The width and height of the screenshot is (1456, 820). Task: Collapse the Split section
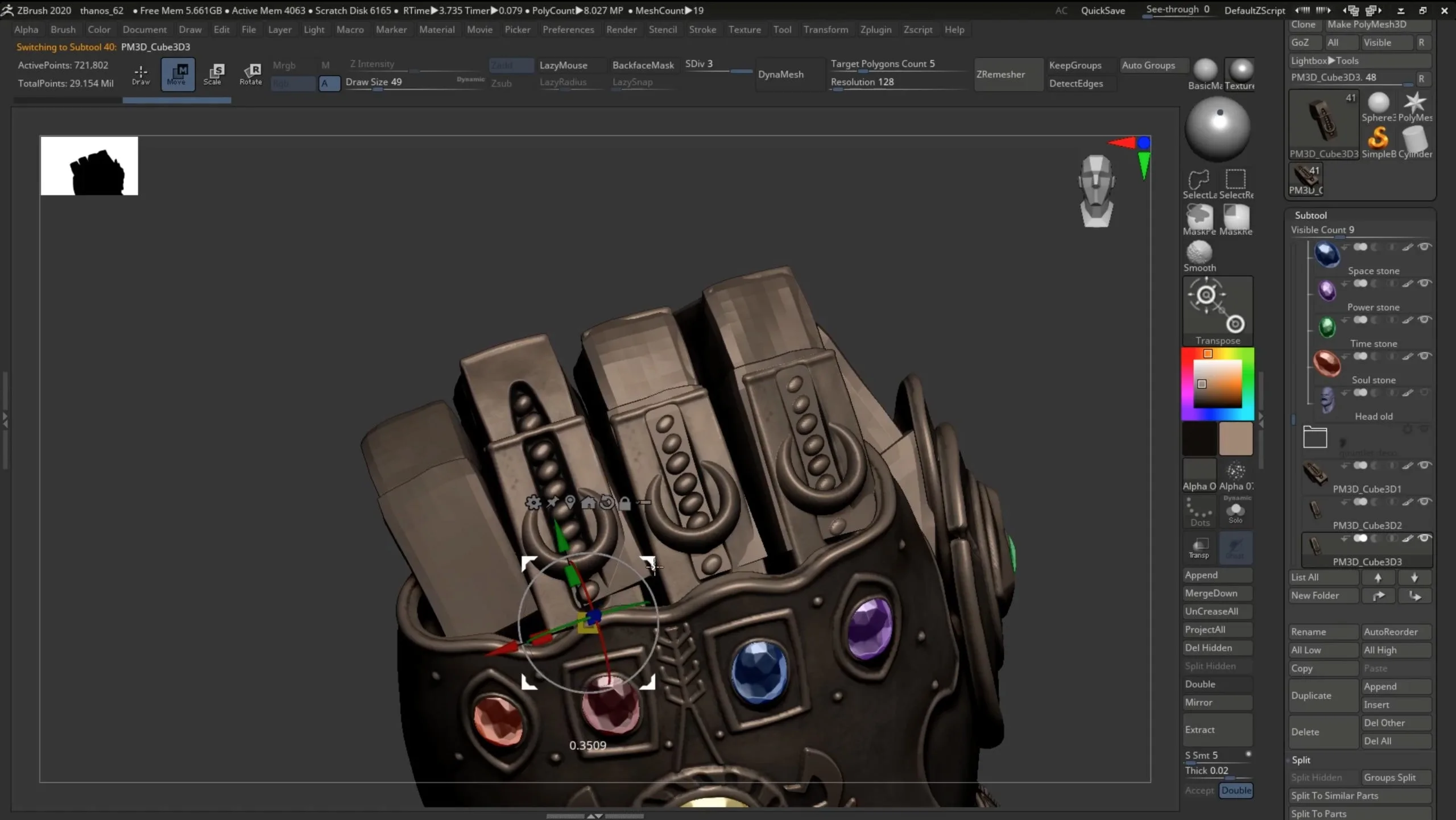1300,760
